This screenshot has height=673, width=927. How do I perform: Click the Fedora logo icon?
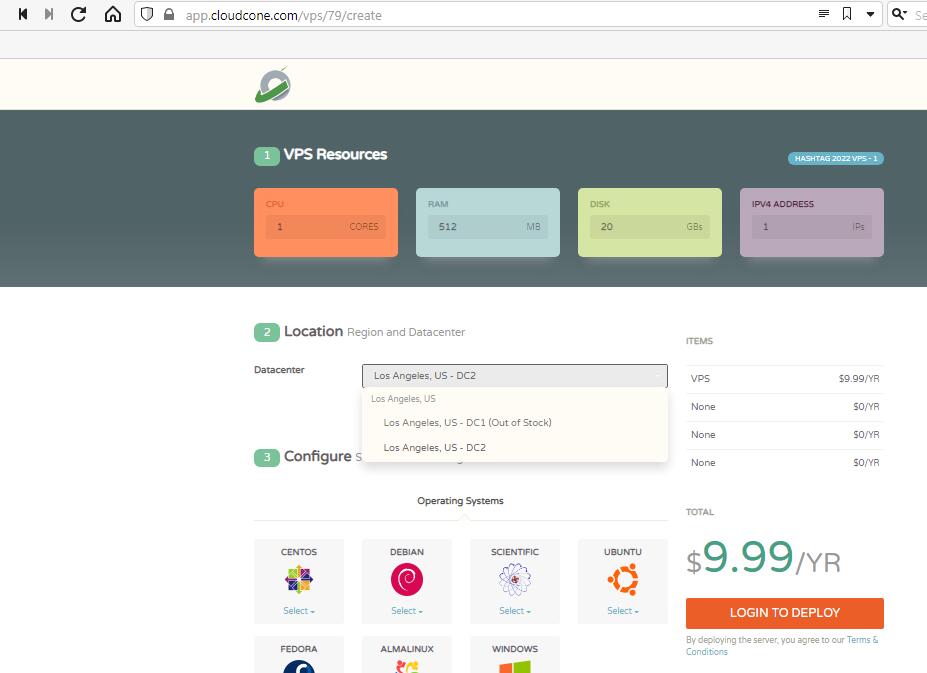coord(299,666)
